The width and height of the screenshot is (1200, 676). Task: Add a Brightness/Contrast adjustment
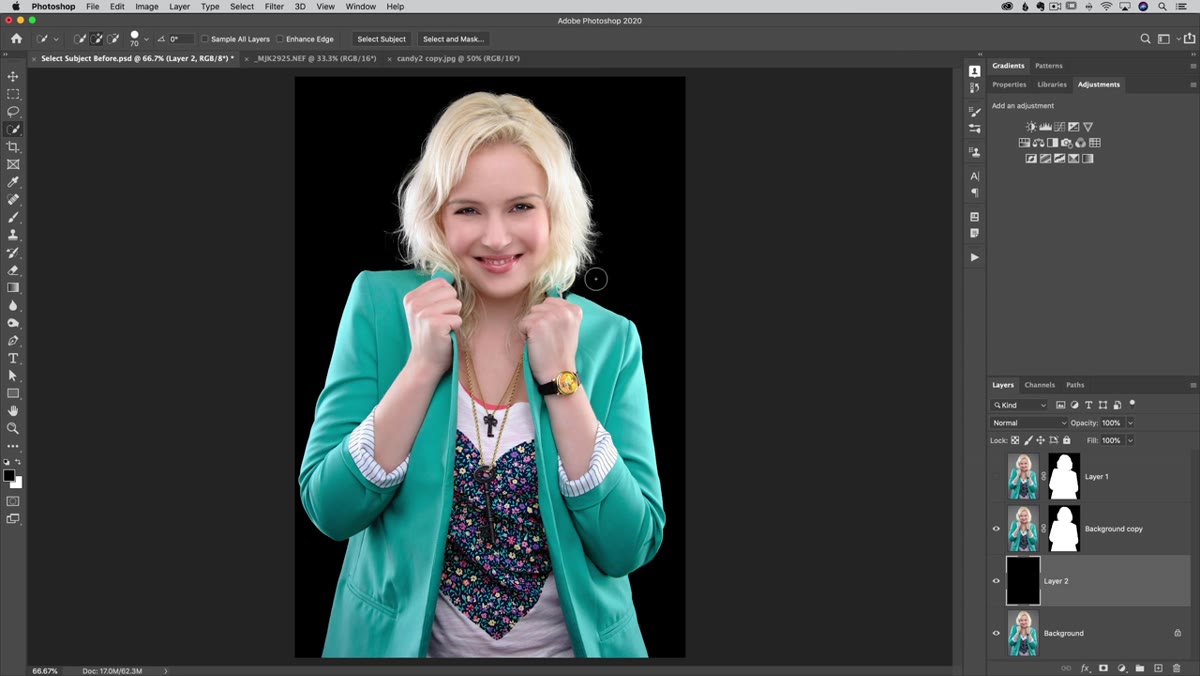tap(1031, 127)
